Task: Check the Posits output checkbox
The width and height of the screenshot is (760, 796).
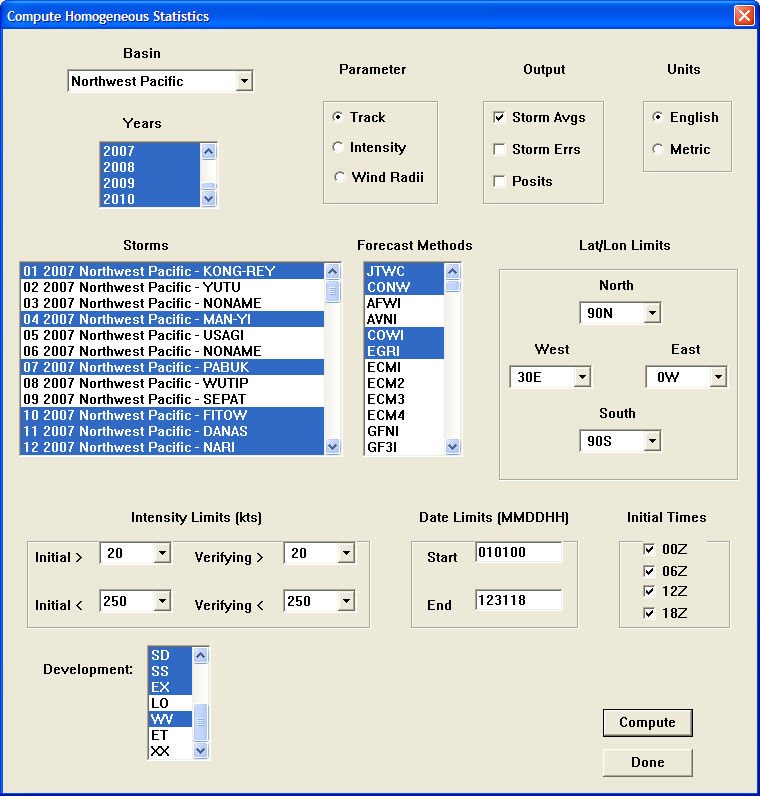Action: 500,181
